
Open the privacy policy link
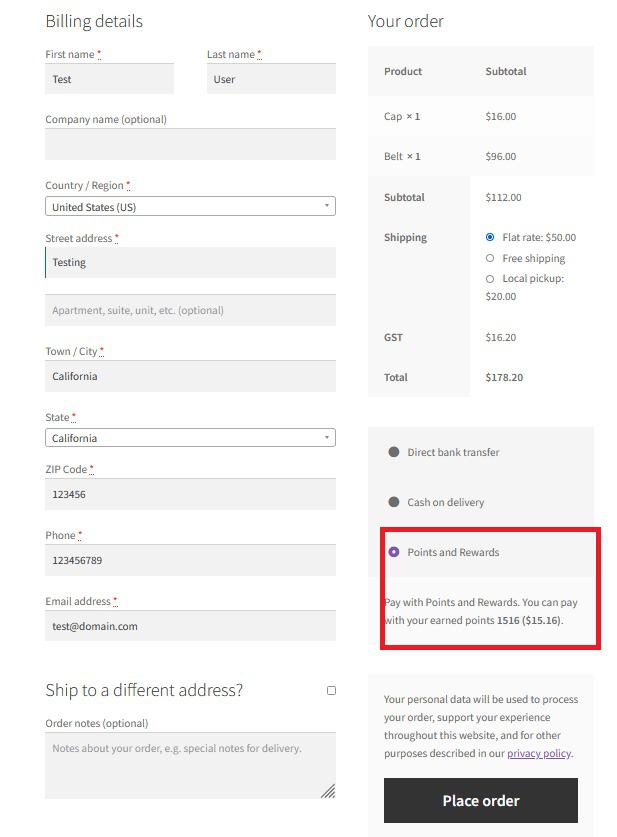tap(538, 753)
